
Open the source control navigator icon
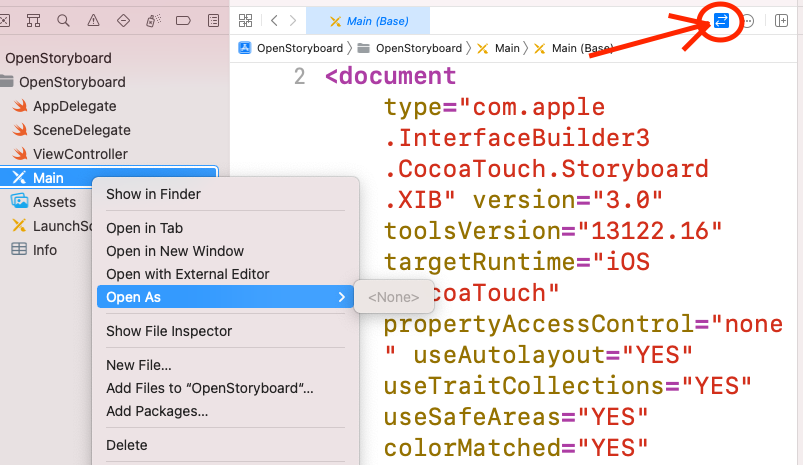click(x=5, y=20)
